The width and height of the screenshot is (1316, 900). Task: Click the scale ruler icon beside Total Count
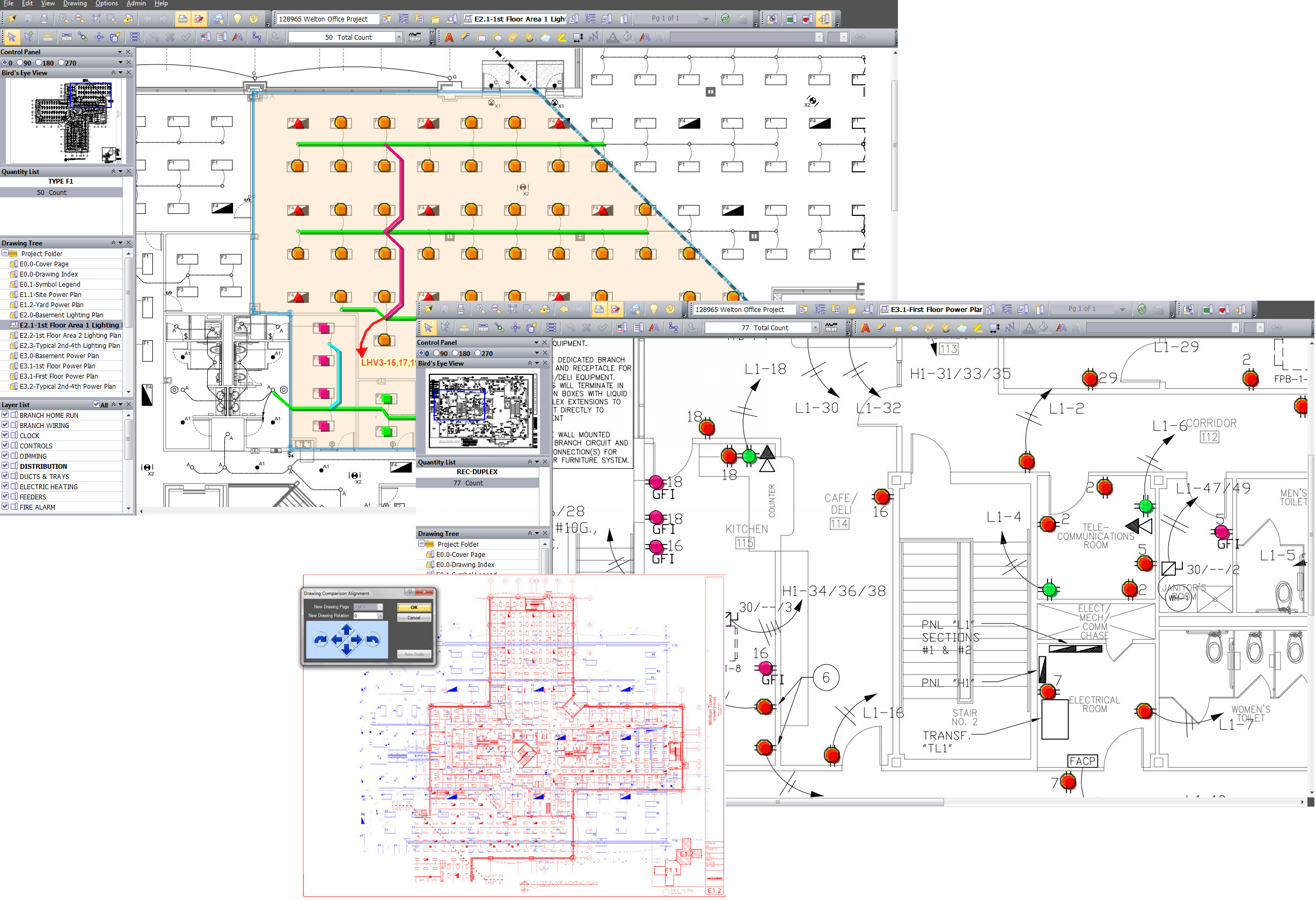pyautogui.click(x=415, y=38)
